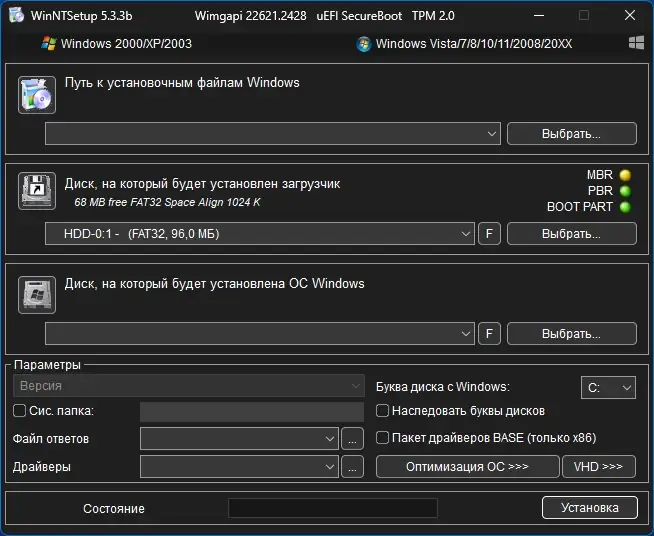The image size is (654, 536).
Task: Click the green PBR status indicator
Action: (625, 191)
